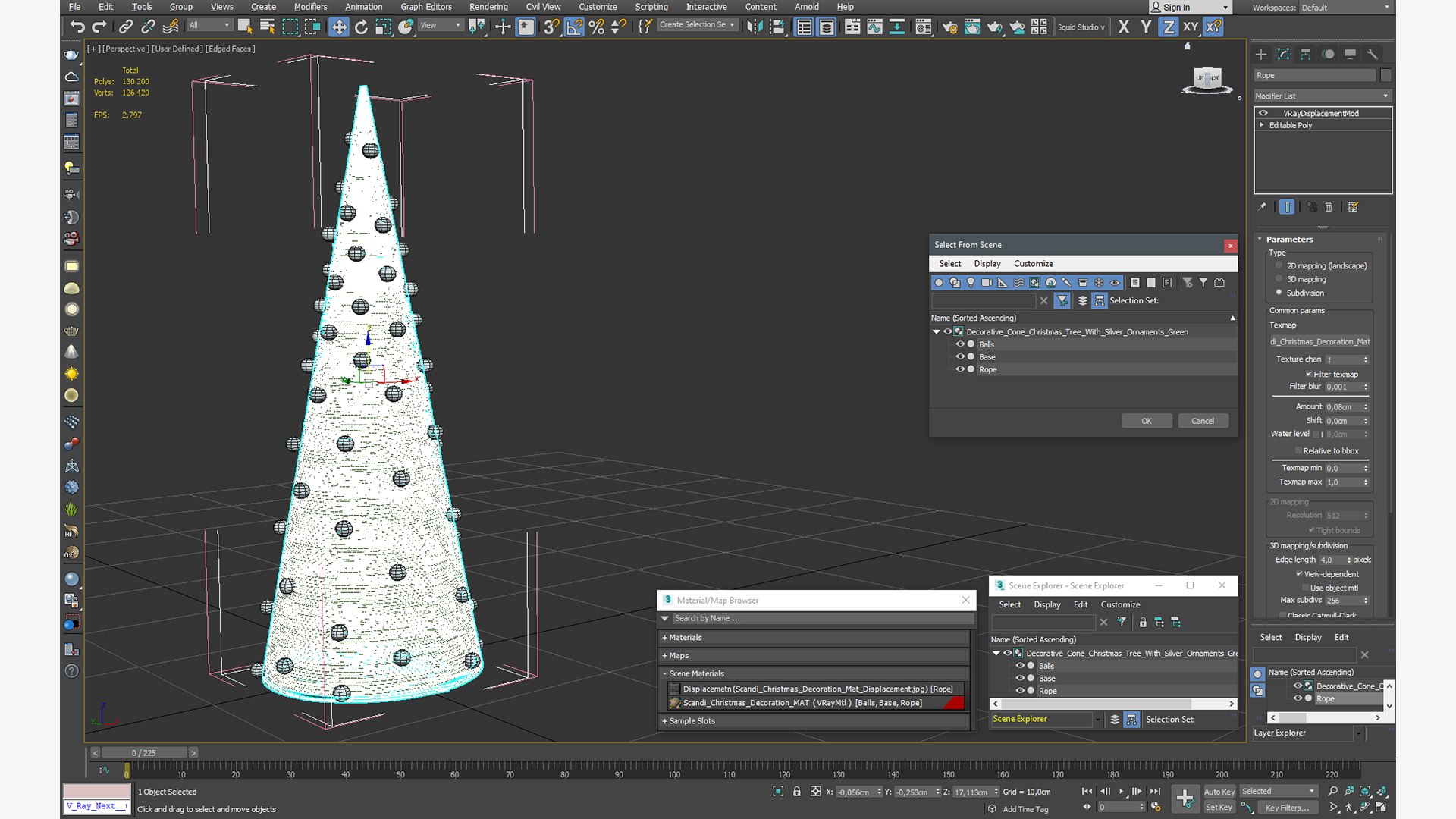Click the ViewCube in the viewport
The width and height of the screenshot is (1456, 819).
[x=1208, y=81]
